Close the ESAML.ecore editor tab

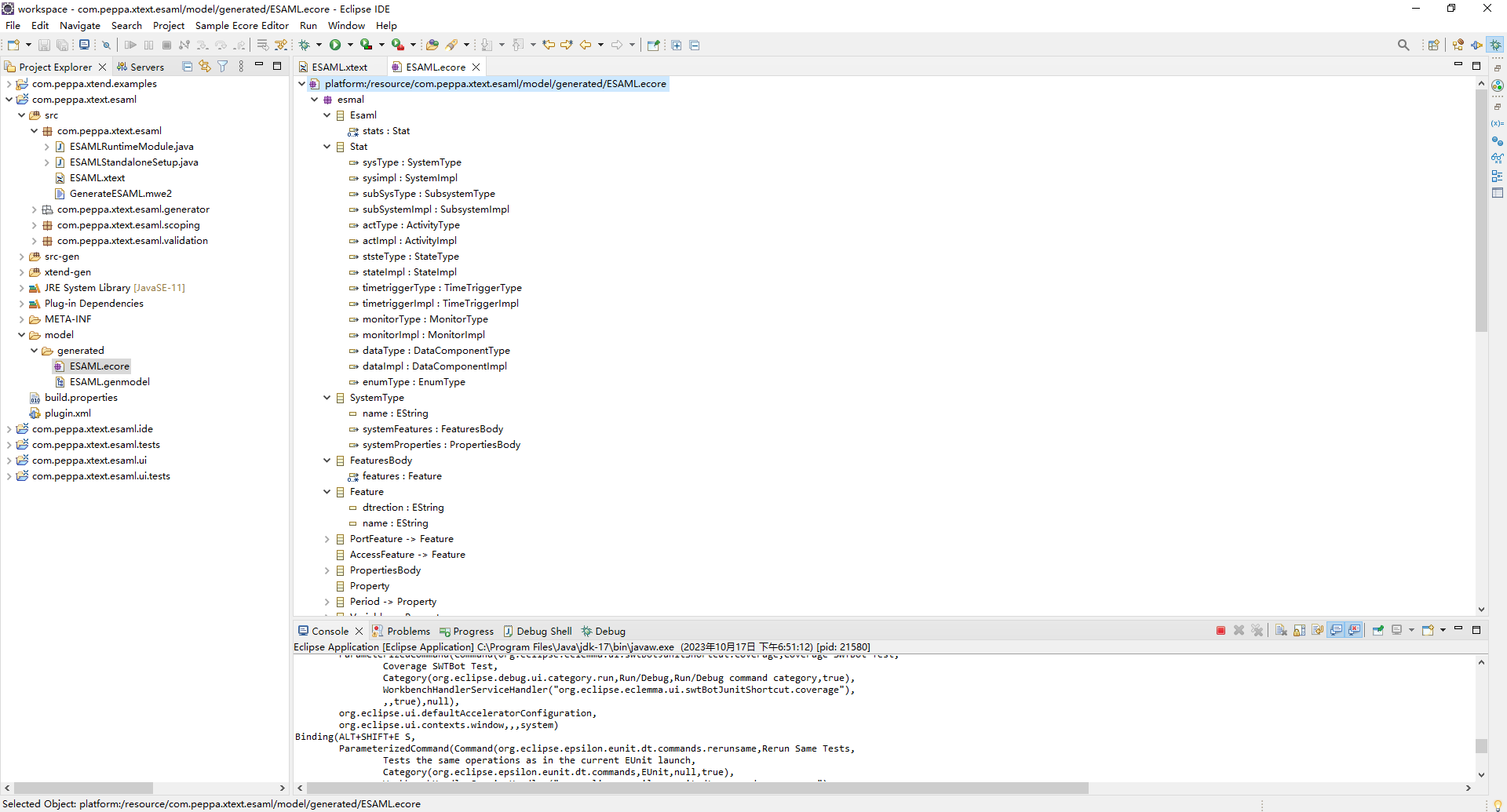(476, 67)
